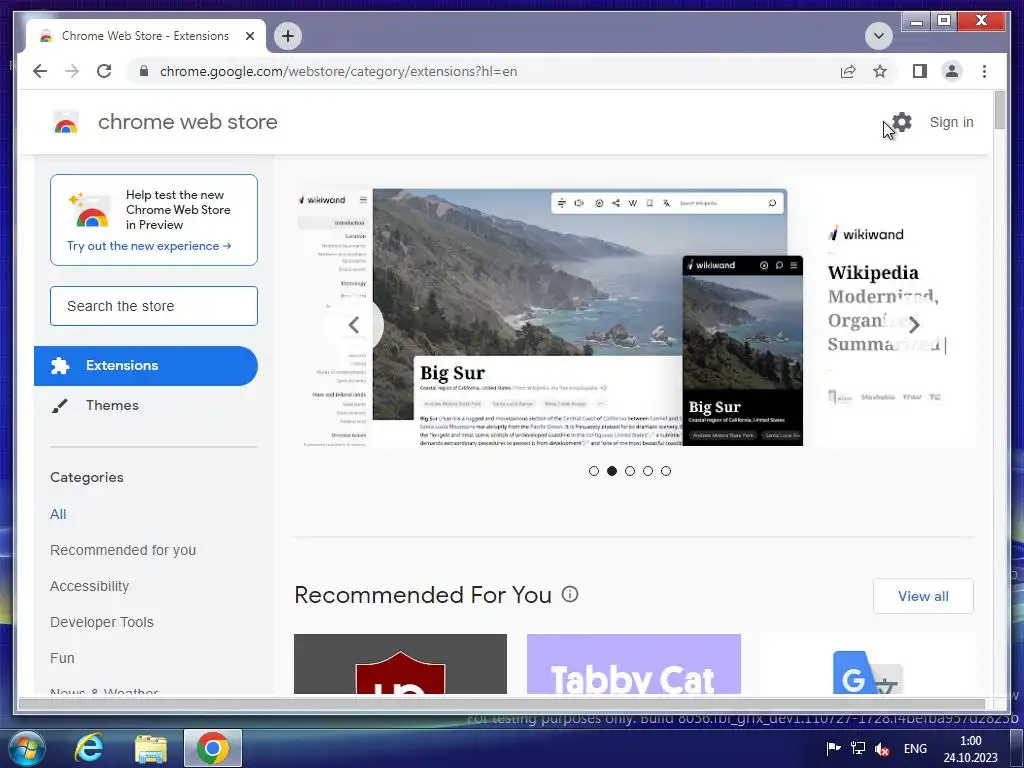Go to previous carousel slide
Image resolution: width=1024 pixels, height=768 pixels.
pyautogui.click(x=354, y=325)
